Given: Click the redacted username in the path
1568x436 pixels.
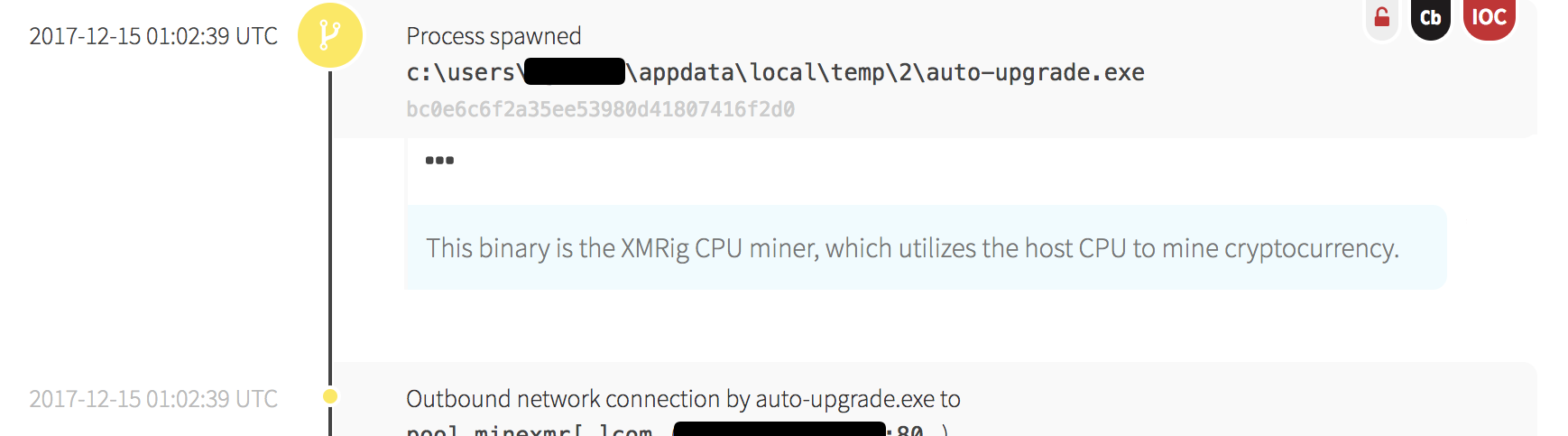Looking at the screenshot, I should tap(574, 71).
